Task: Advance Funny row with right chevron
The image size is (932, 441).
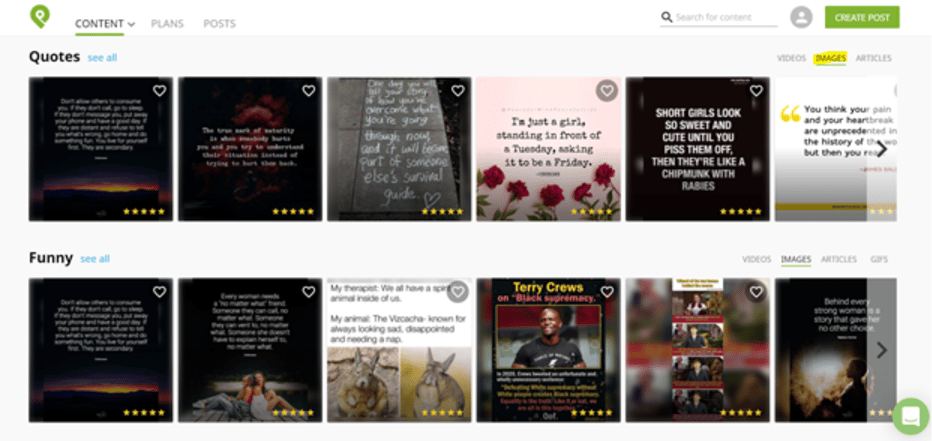Action: (881, 350)
